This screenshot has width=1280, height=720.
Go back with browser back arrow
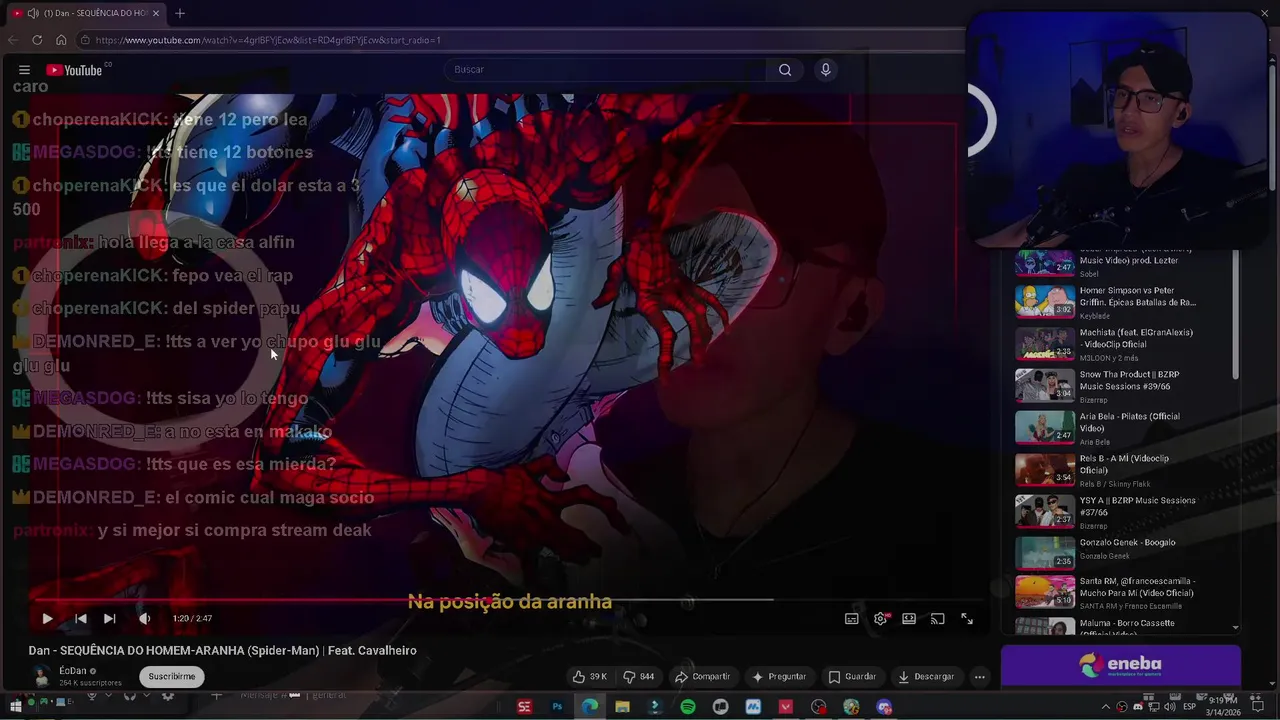(x=12, y=40)
